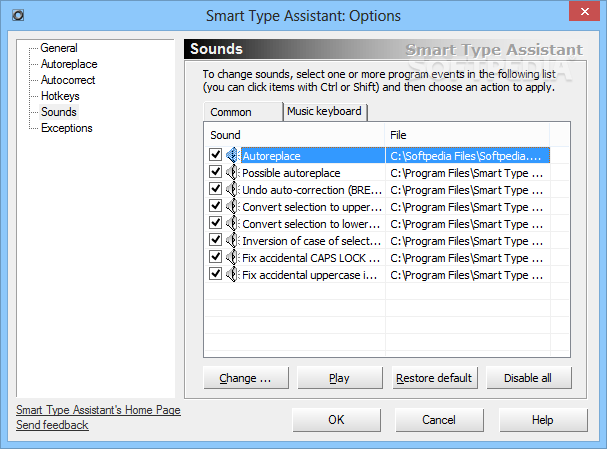Toggle the Fix accidental CAPS LOCK checkbox
The height and width of the screenshot is (449, 607).
(x=215, y=257)
